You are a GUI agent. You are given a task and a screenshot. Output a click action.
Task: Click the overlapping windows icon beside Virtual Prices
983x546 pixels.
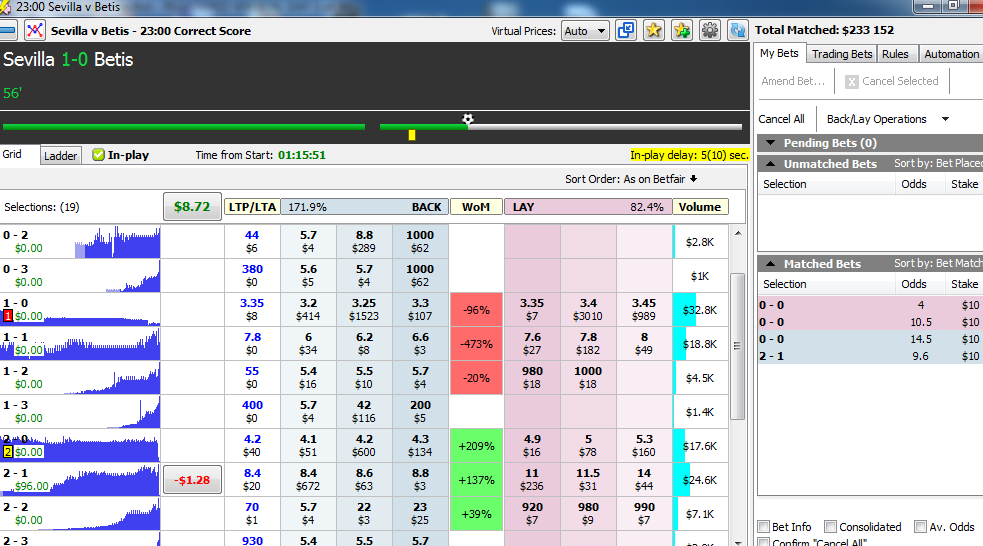click(x=626, y=30)
